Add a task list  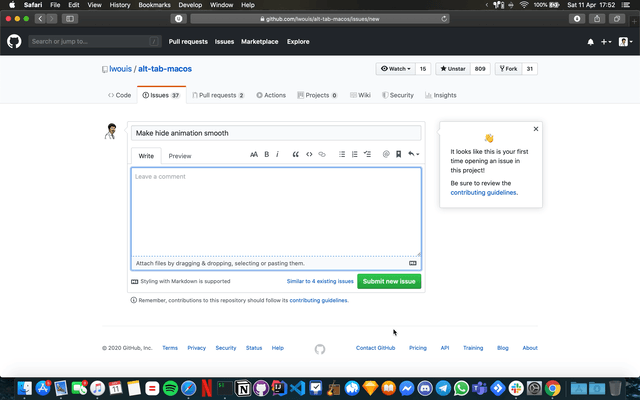[367, 154]
